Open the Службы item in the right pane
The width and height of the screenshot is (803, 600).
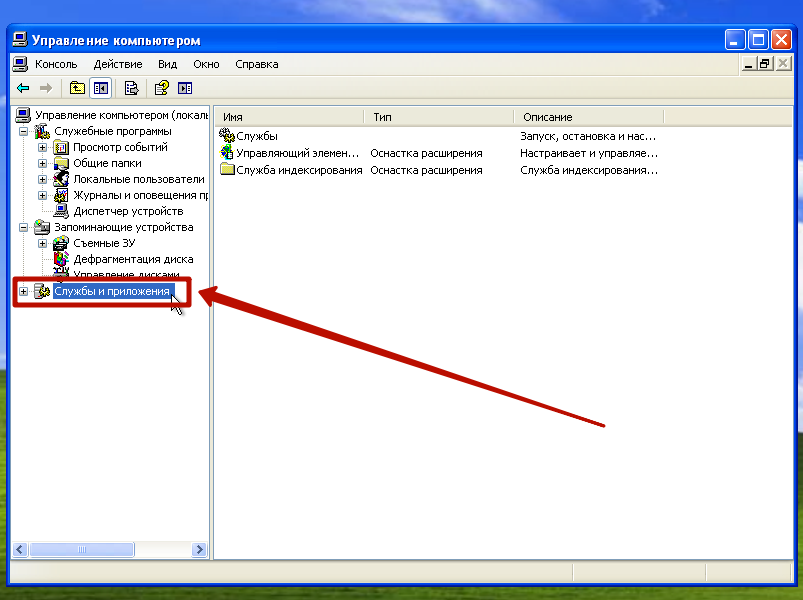(257, 136)
